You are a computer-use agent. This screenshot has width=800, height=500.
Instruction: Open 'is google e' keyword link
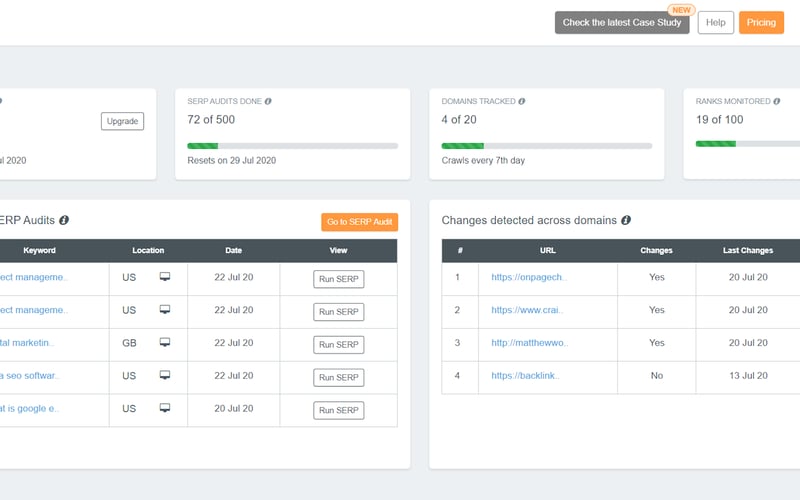29,408
